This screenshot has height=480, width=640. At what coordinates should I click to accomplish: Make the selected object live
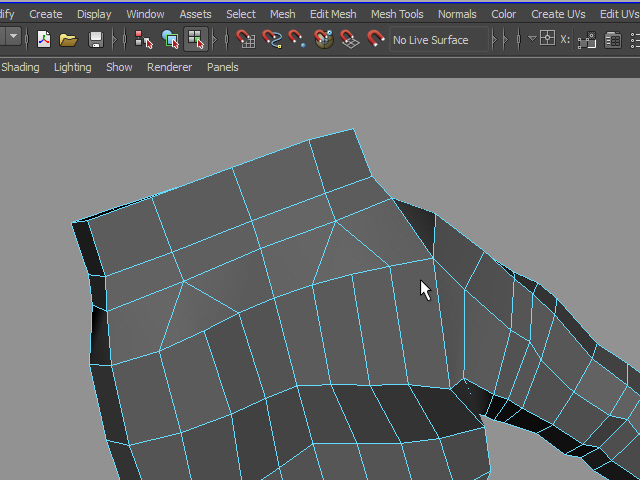tap(376, 40)
